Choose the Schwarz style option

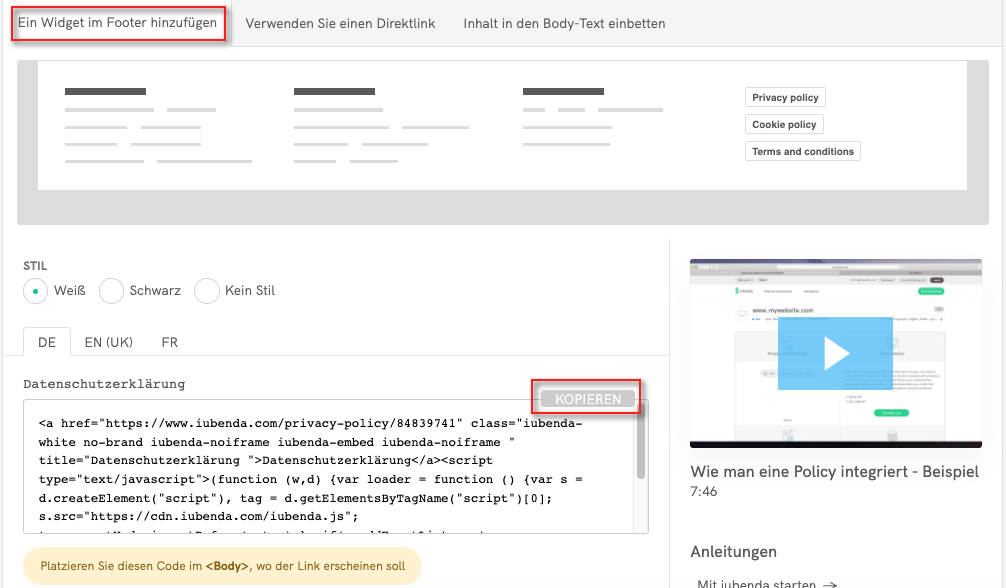[x=111, y=290]
